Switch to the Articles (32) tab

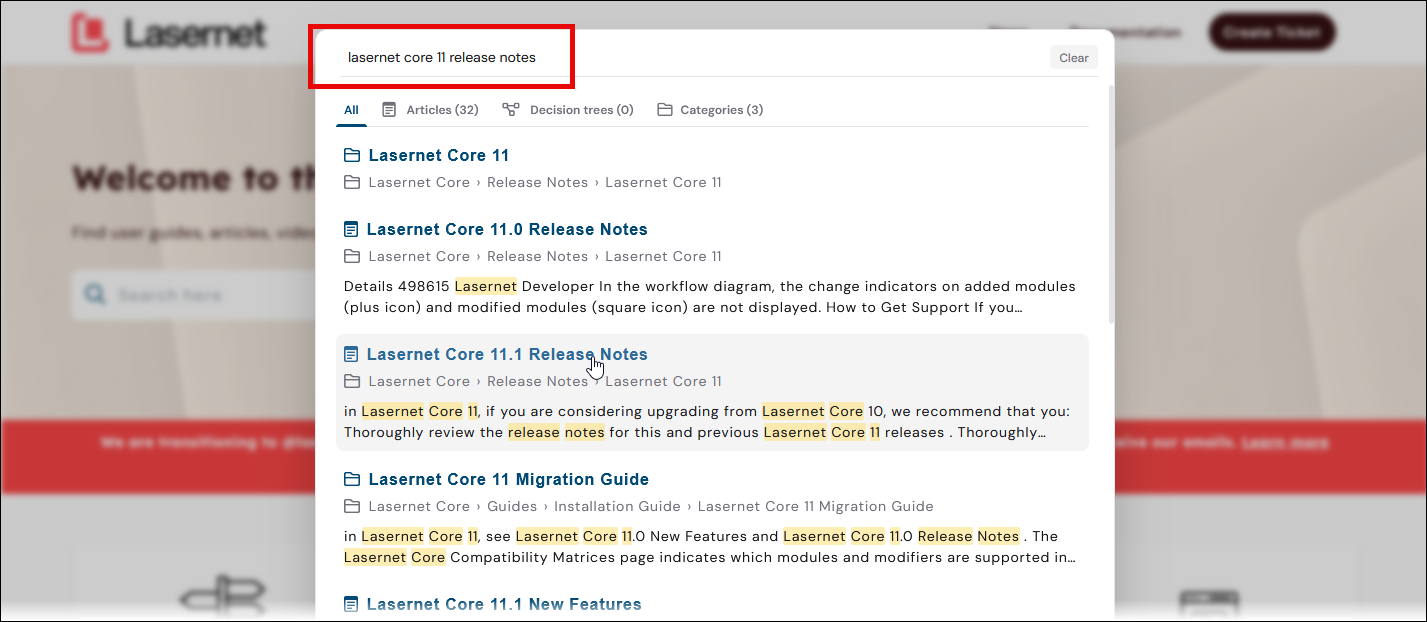coord(430,110)
